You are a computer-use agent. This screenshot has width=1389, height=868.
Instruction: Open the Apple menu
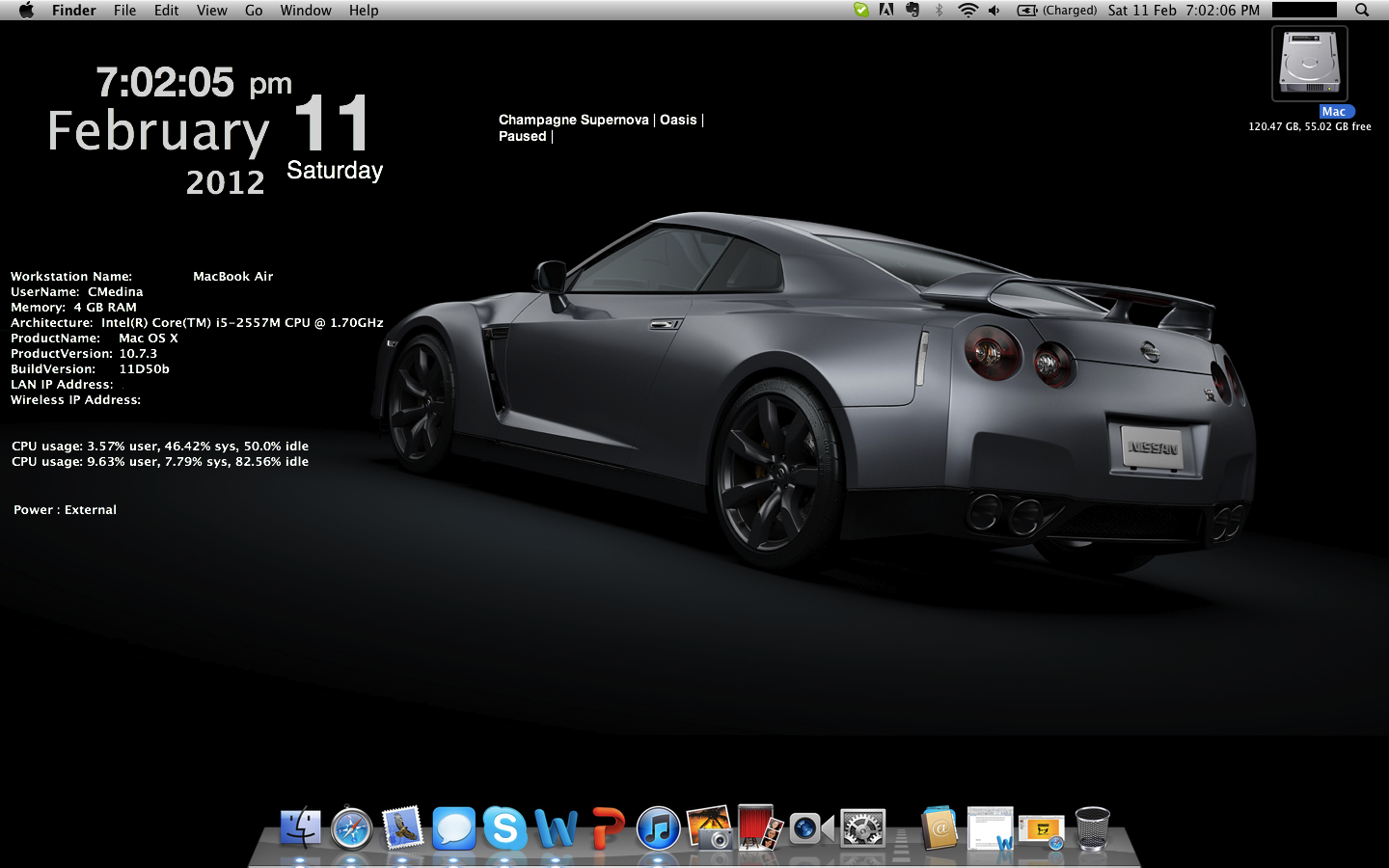pyautogui.click(x=26, y=11)
